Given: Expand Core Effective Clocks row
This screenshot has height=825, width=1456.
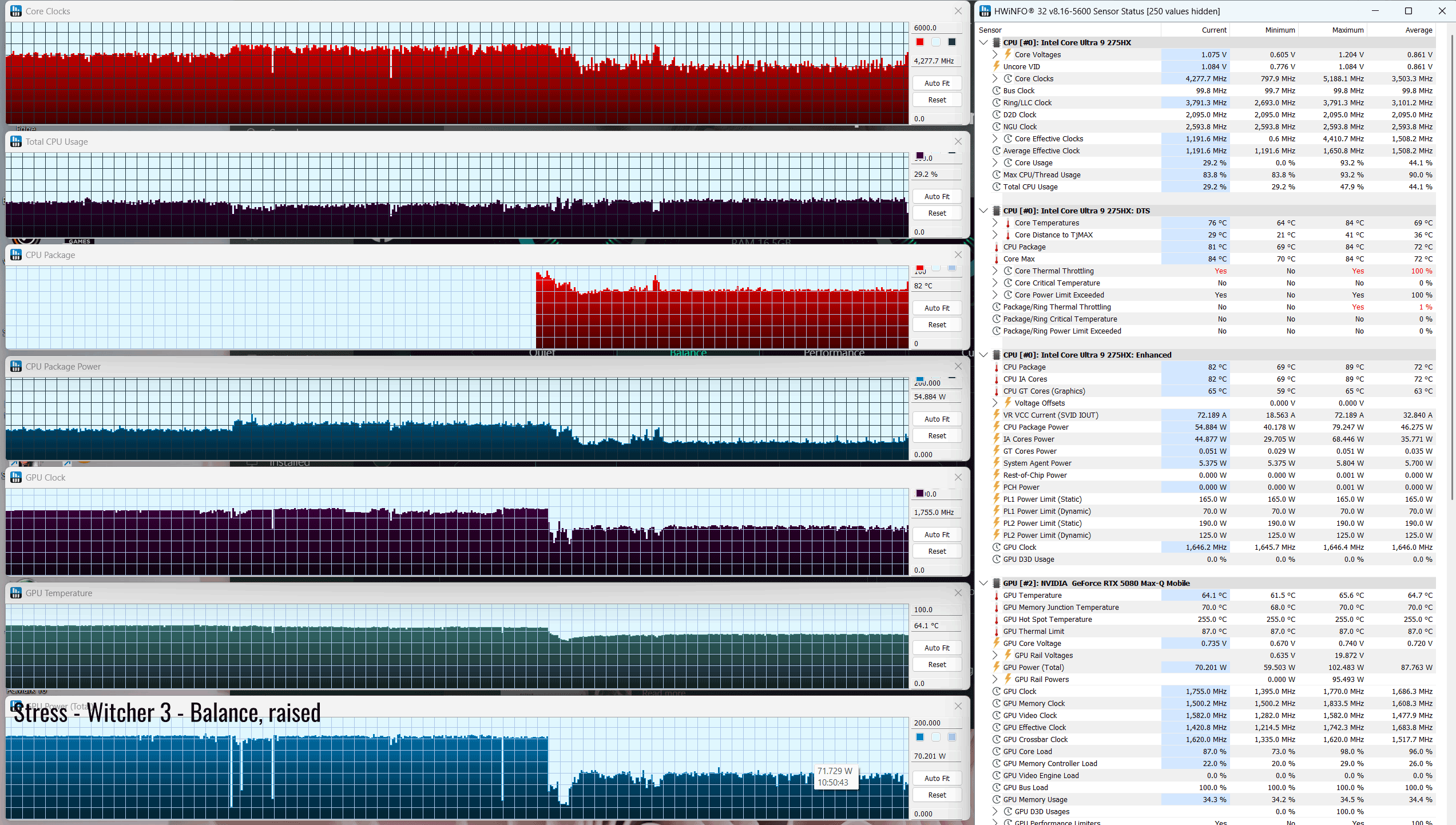Looking at the screenshot, I should 995,138.
